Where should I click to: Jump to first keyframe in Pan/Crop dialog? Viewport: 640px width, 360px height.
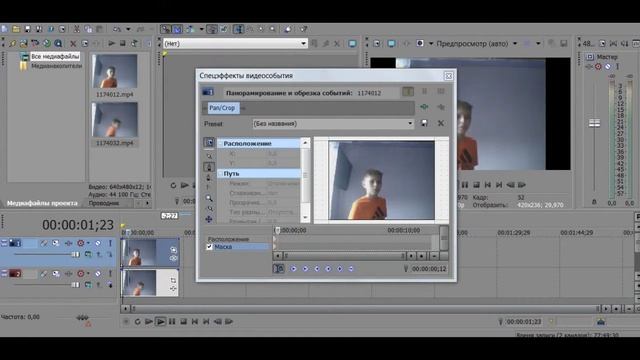[293, 269]
